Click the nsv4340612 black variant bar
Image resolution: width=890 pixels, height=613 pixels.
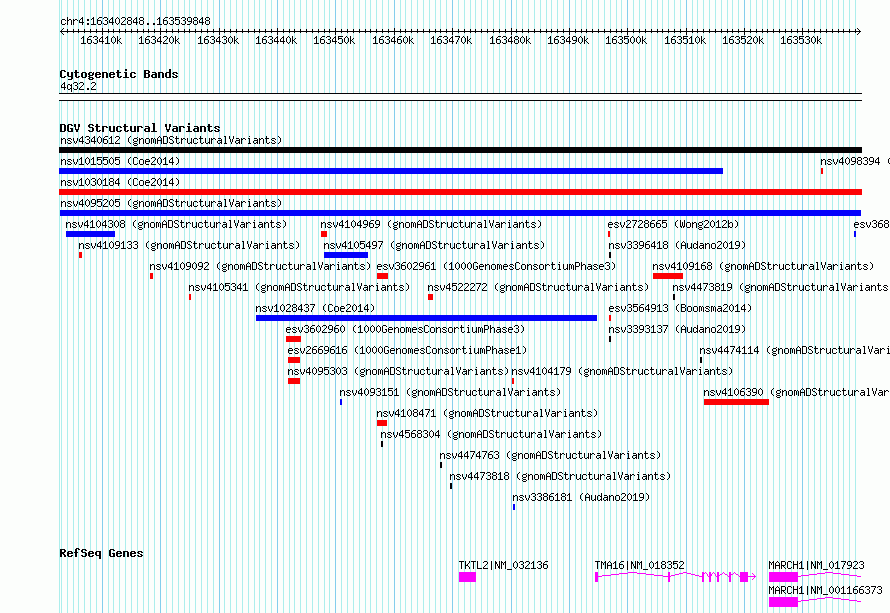460,150
